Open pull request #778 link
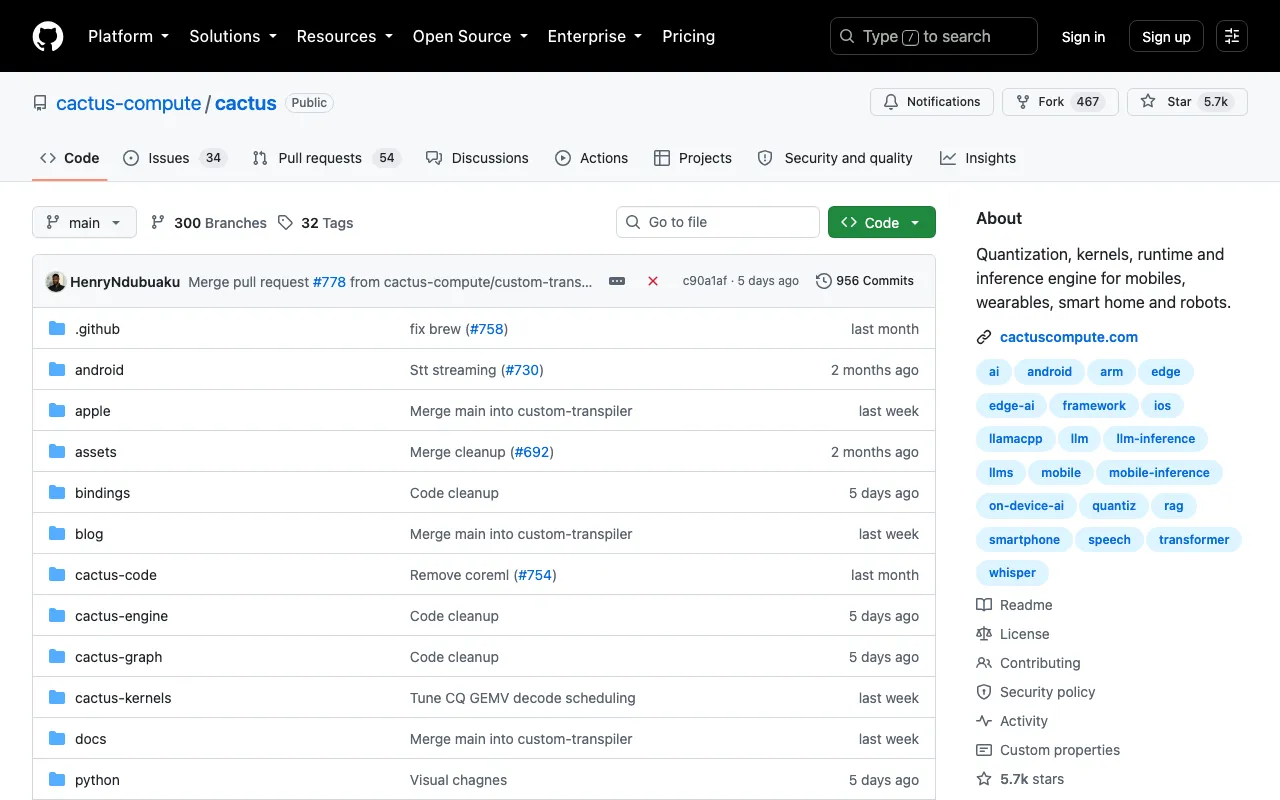The height and width of the screenshot is (800, 1280). click(329, 281)
